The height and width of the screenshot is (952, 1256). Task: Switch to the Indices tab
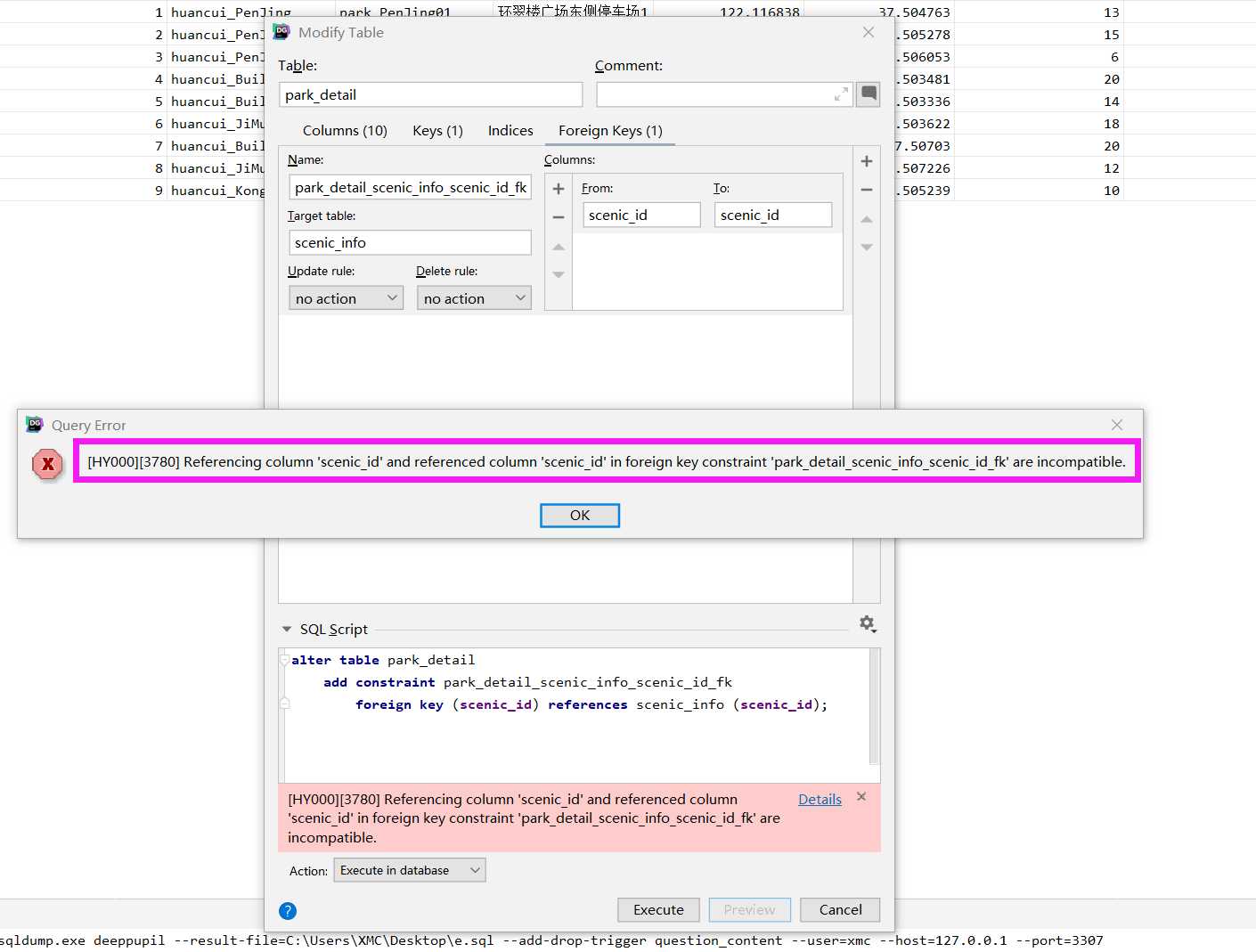coord(510,131)
